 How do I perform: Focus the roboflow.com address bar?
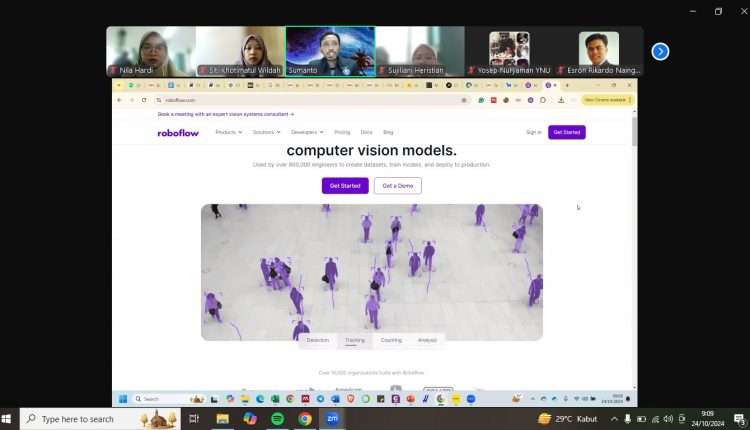(311, 100)
